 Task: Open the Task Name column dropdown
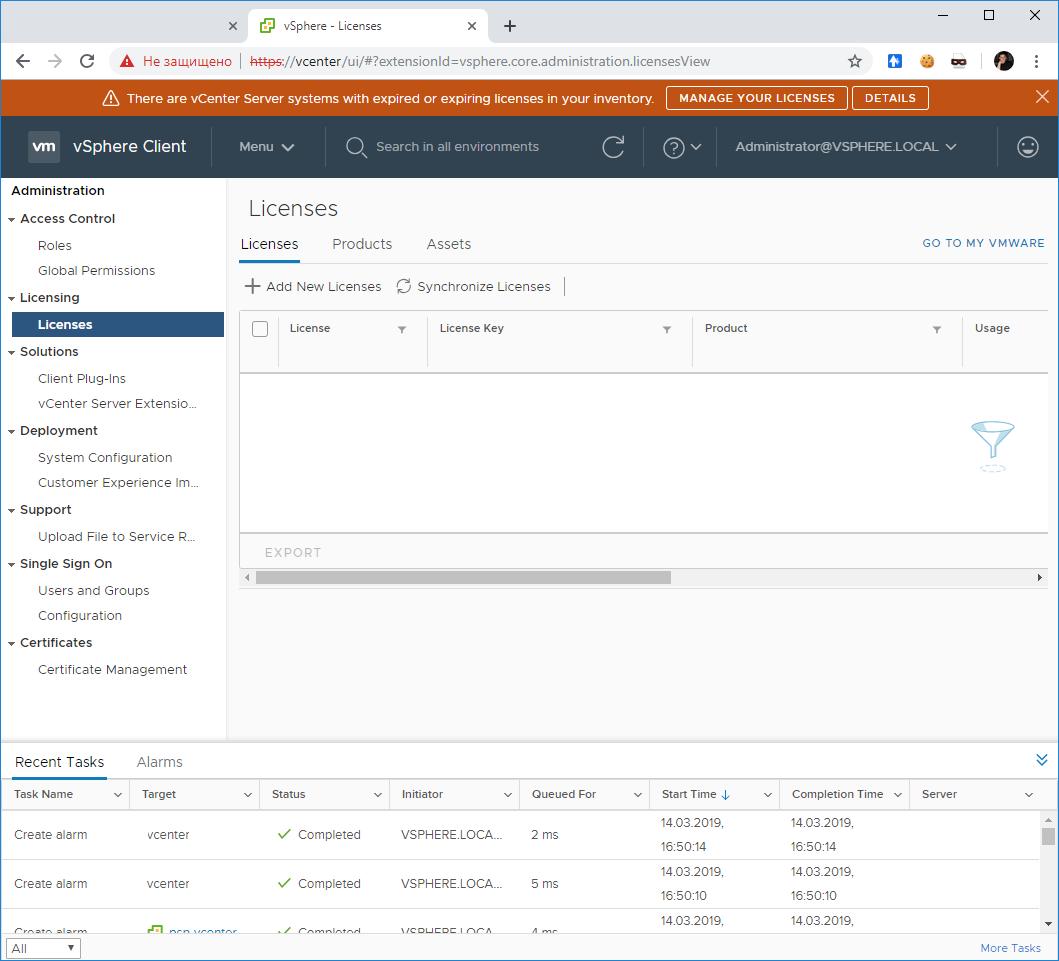coord(118,795)
